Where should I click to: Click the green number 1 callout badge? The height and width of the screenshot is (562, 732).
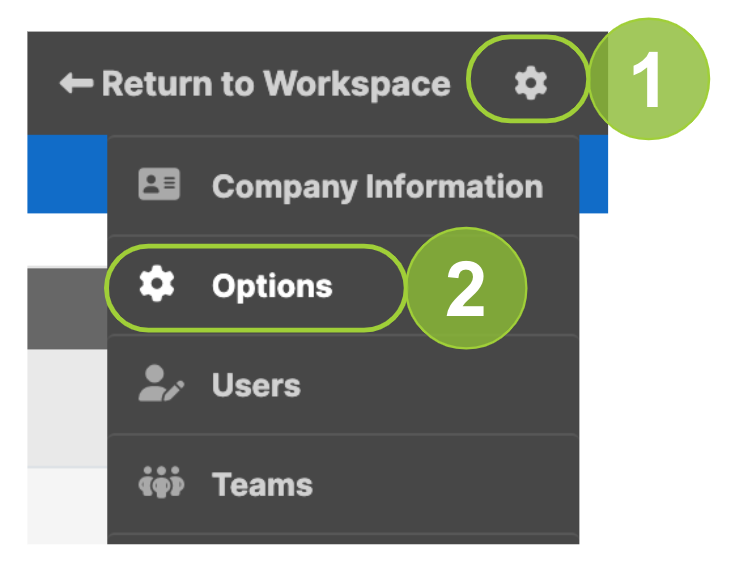(x=649, y=79)
